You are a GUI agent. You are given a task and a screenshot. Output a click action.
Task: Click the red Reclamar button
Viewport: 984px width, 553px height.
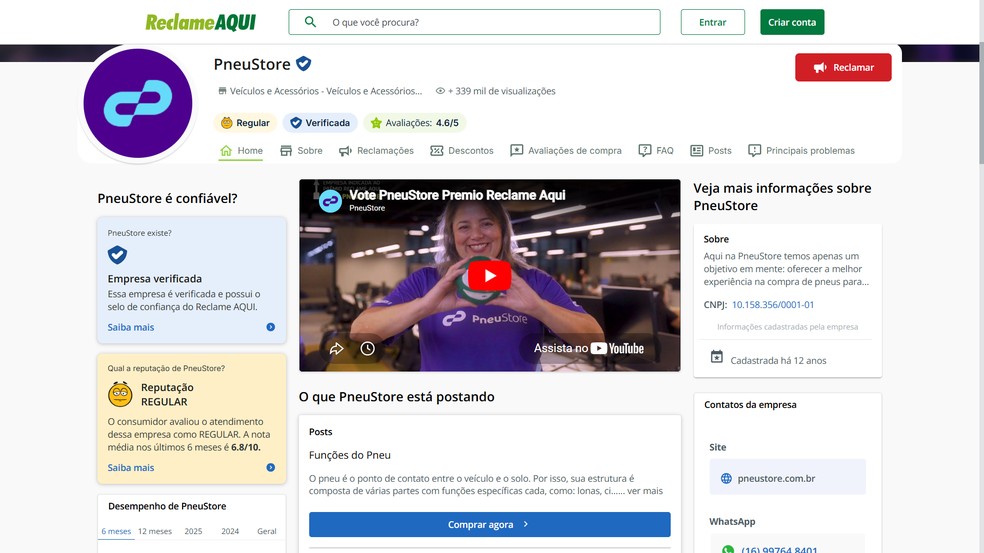click(843, 67)
